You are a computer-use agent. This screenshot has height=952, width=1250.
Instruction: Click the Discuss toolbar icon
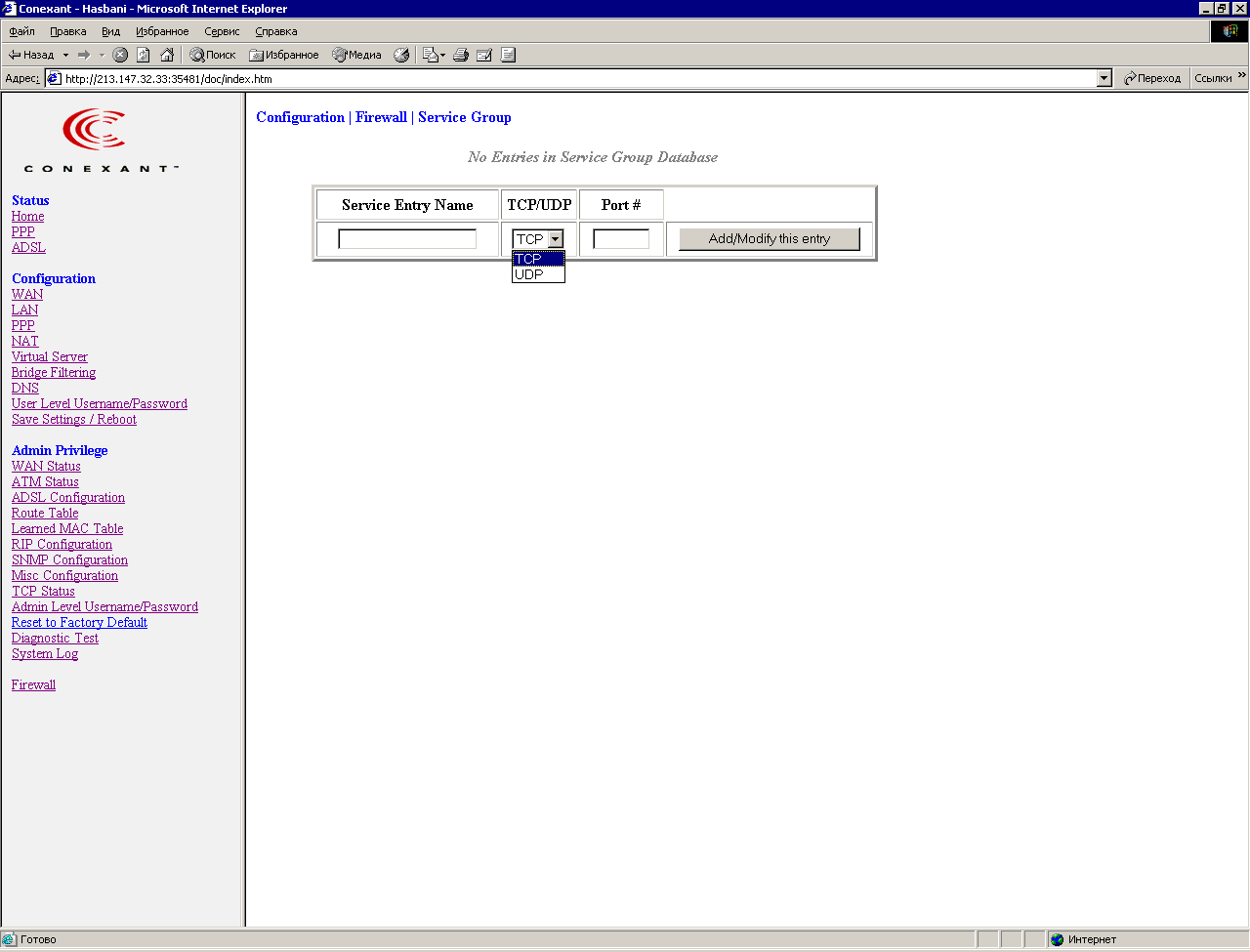click(508, 55)
